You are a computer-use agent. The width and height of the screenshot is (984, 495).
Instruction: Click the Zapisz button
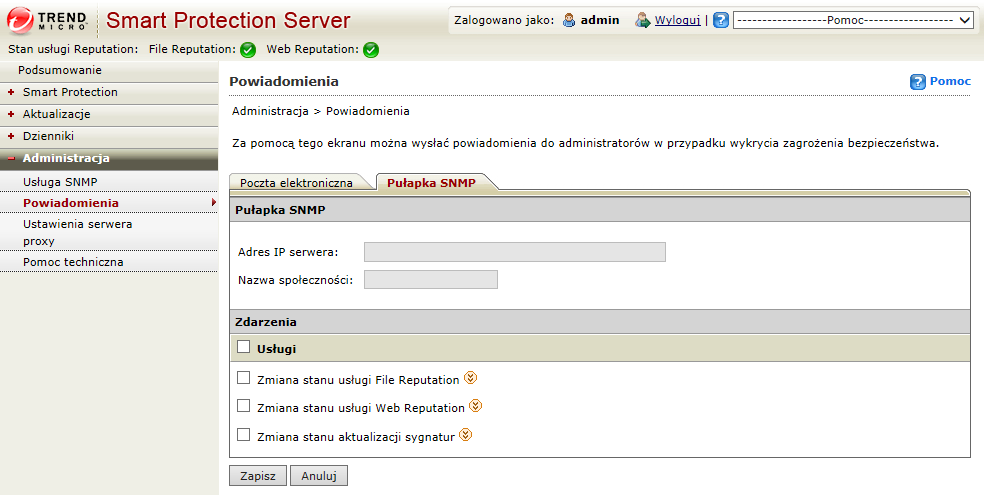pos(258,476)
